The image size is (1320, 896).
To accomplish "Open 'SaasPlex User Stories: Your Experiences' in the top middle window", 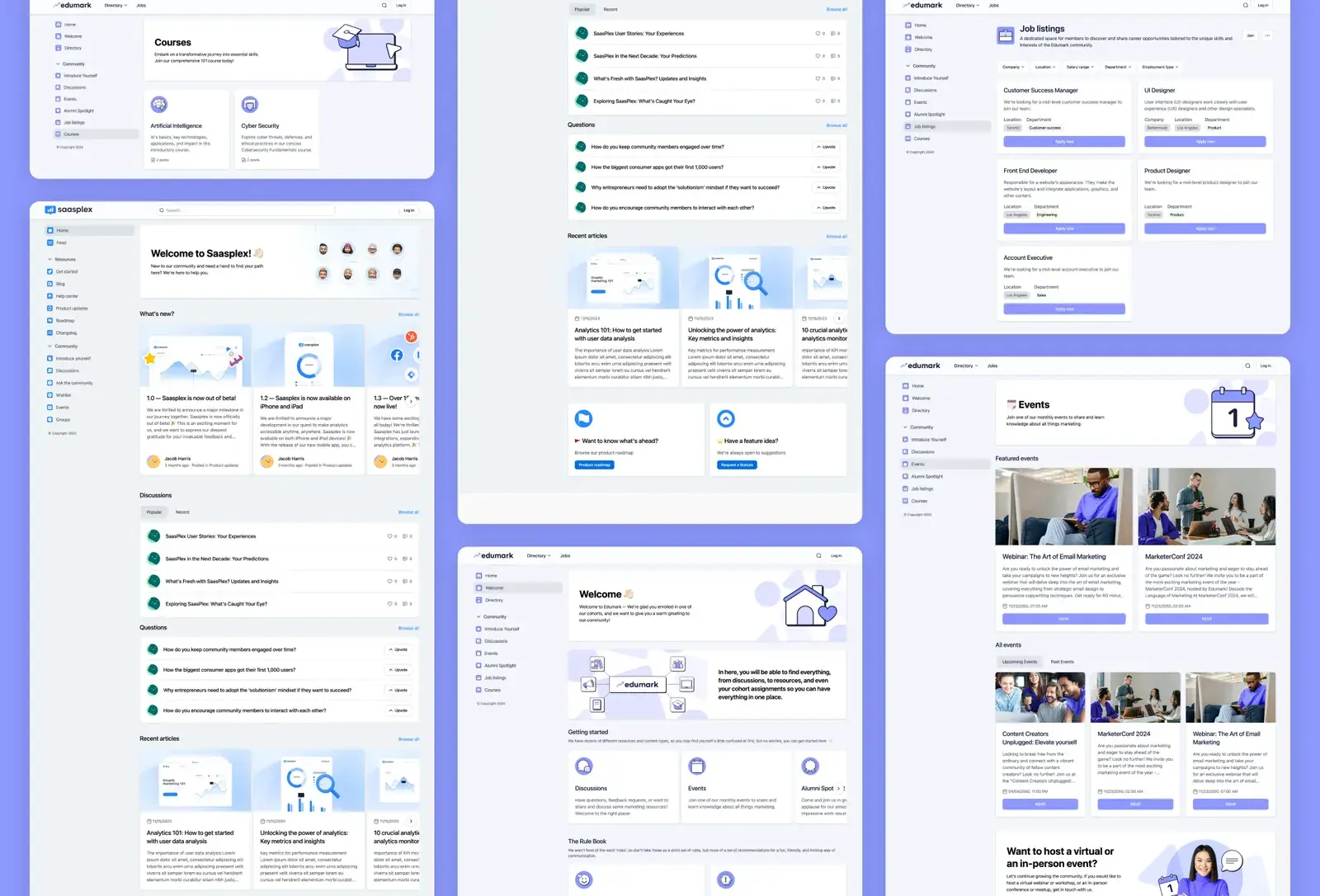I will [639, 34].
